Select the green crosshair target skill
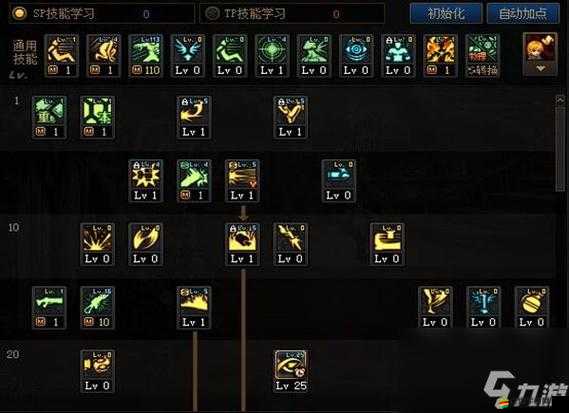The height and width of the screenshot is (413, 569). coord(272,56)
